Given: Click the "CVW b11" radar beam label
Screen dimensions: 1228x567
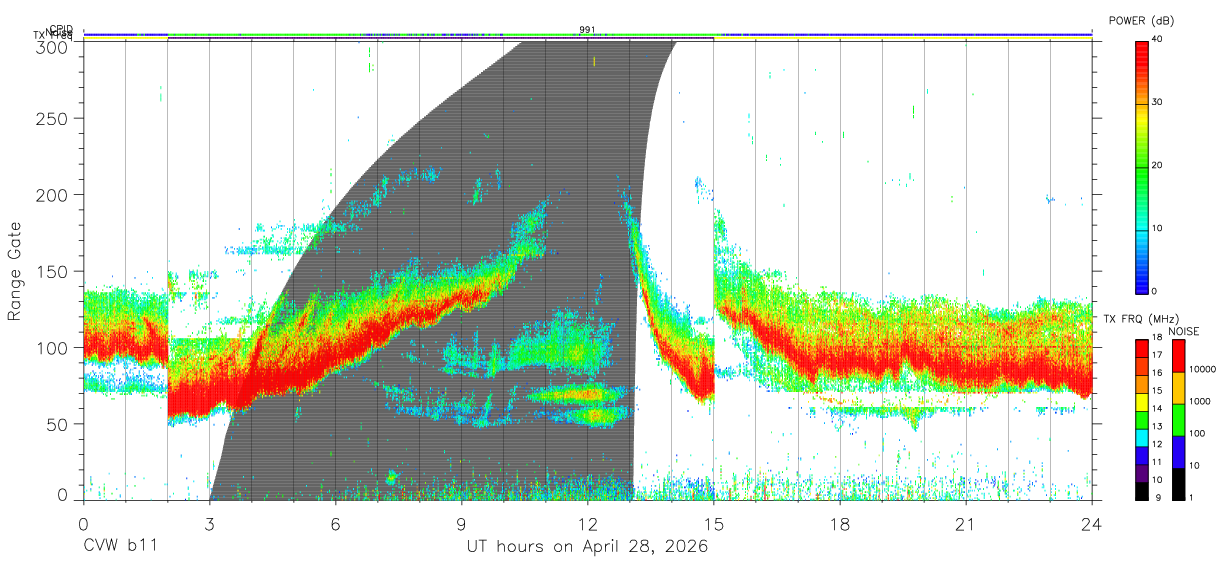Looking at the screenshot, I should [x=121, y=547].
